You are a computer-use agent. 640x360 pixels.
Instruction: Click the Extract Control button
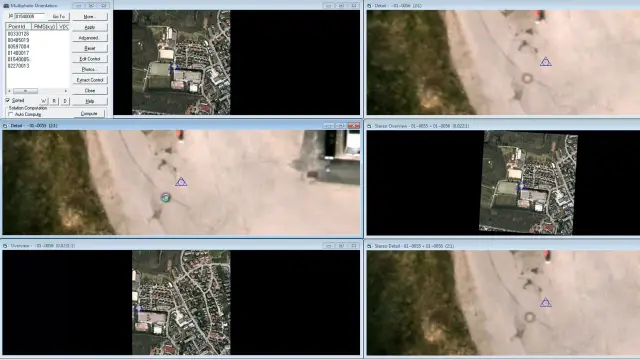[90, 80]
